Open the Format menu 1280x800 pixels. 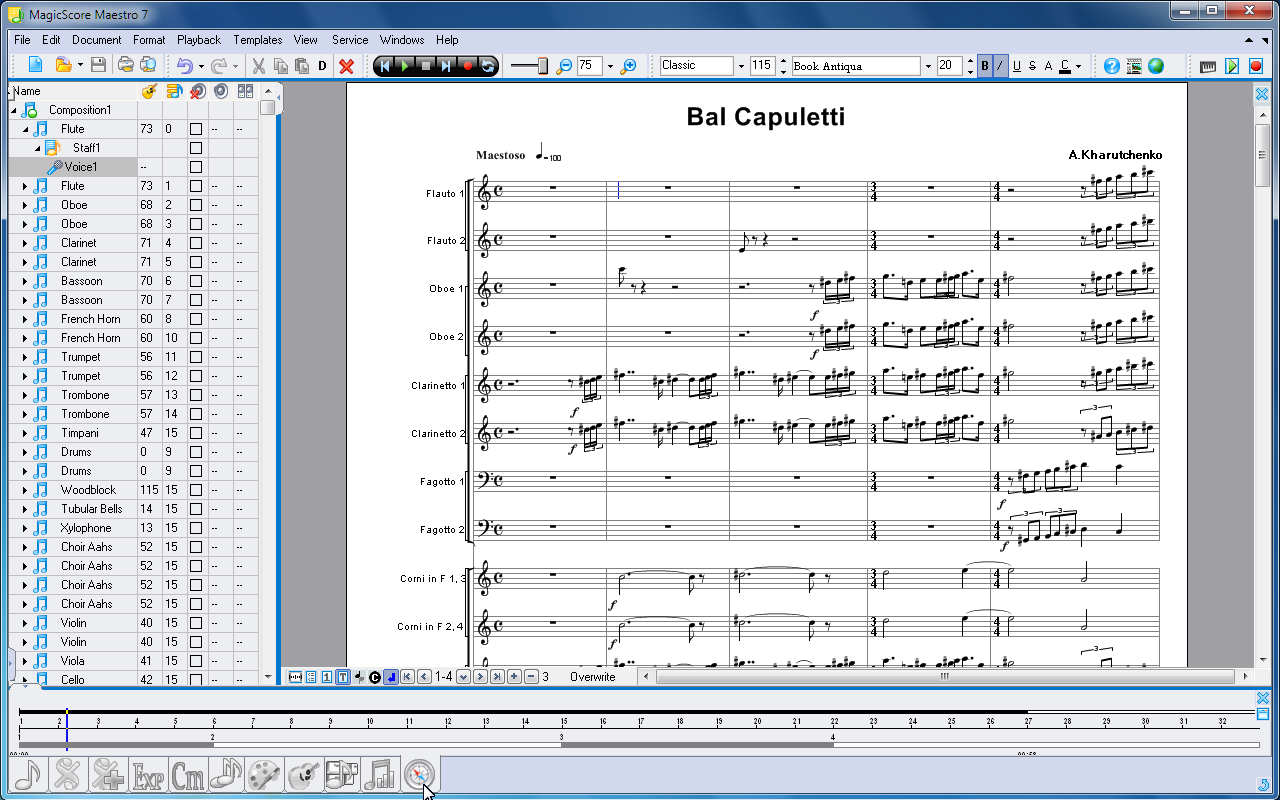click(149, 40)
